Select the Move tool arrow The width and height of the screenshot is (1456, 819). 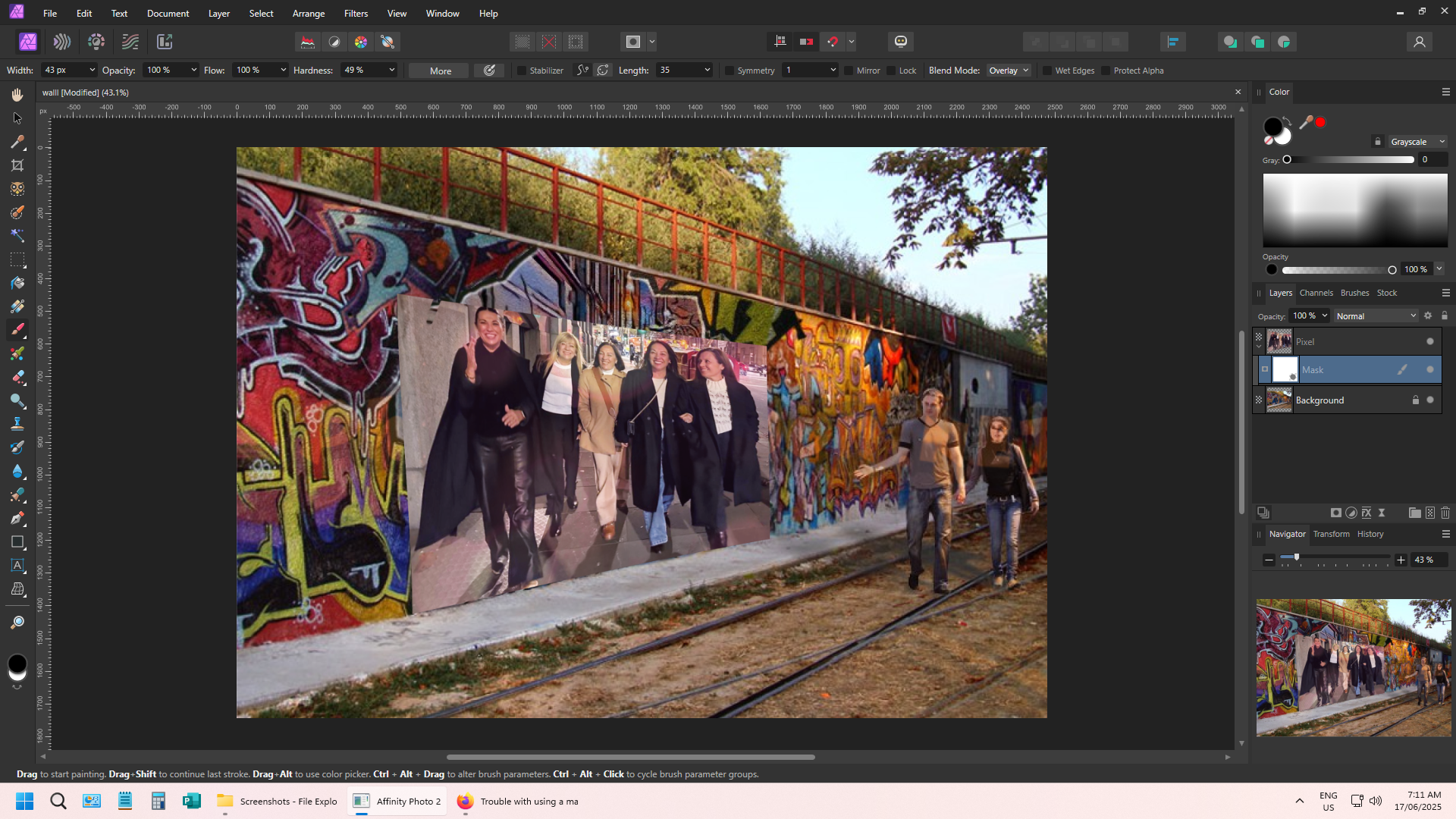tap(17, 118)
